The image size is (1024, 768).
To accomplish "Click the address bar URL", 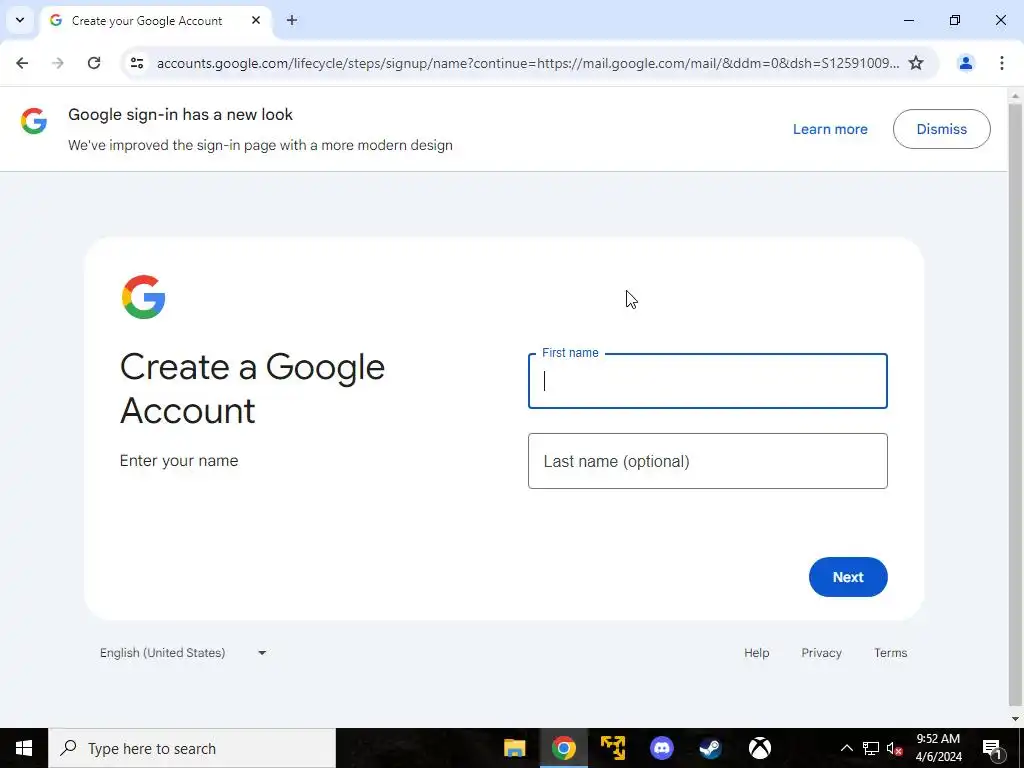I will pyautogui.click(x=528, y=63).
